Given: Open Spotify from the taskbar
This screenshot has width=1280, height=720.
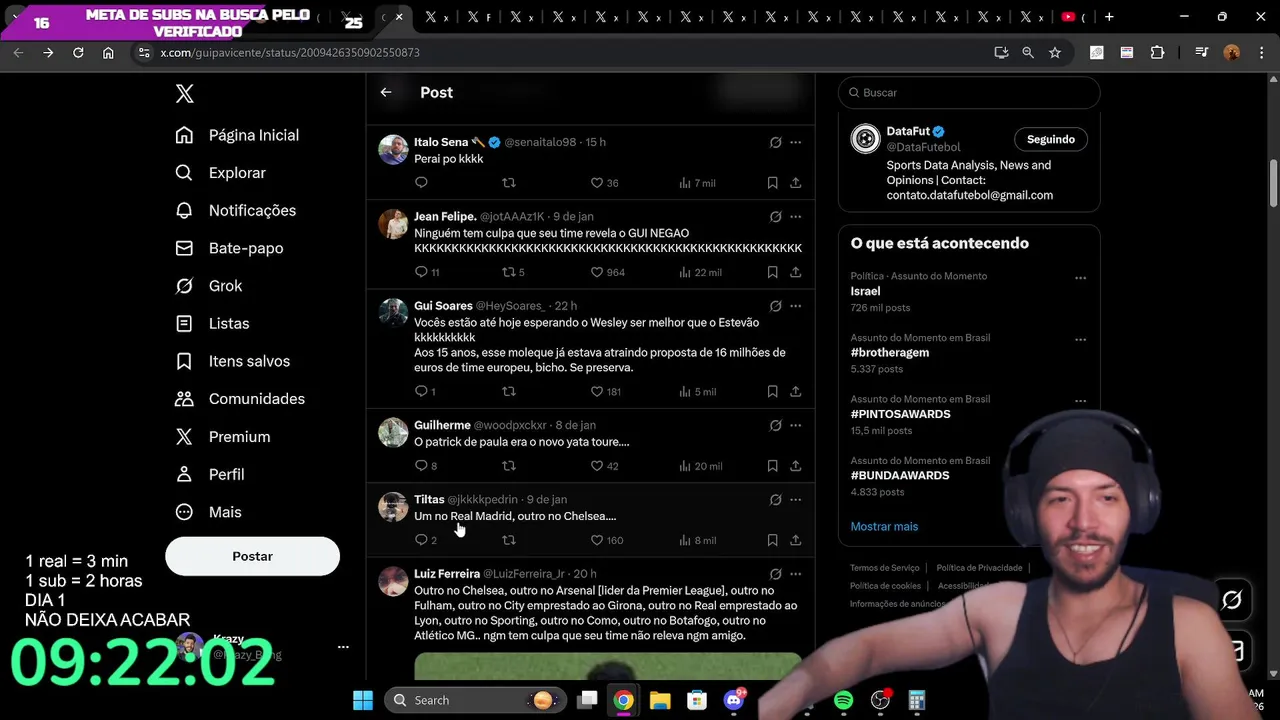Looking at the screenshot, I should pos(843,700).
